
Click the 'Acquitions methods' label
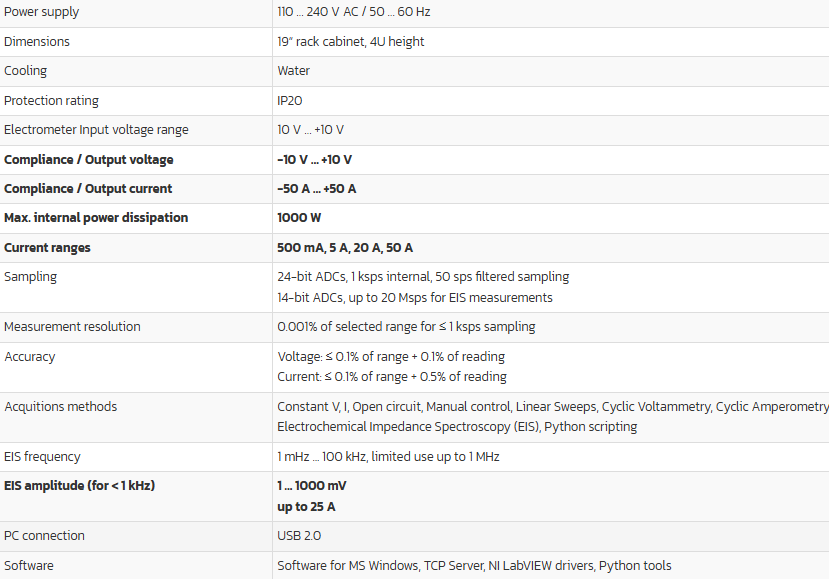(x=60, y=406)
